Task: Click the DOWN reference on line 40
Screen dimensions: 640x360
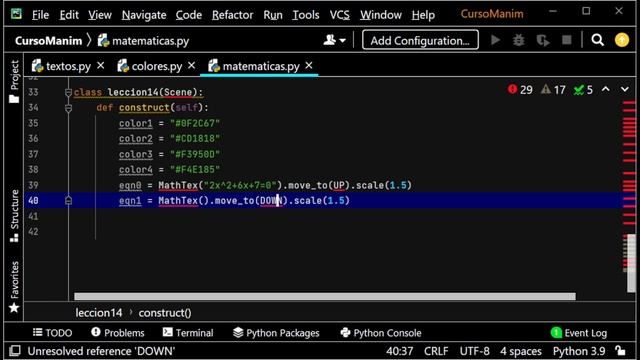Action: point(271,200)
